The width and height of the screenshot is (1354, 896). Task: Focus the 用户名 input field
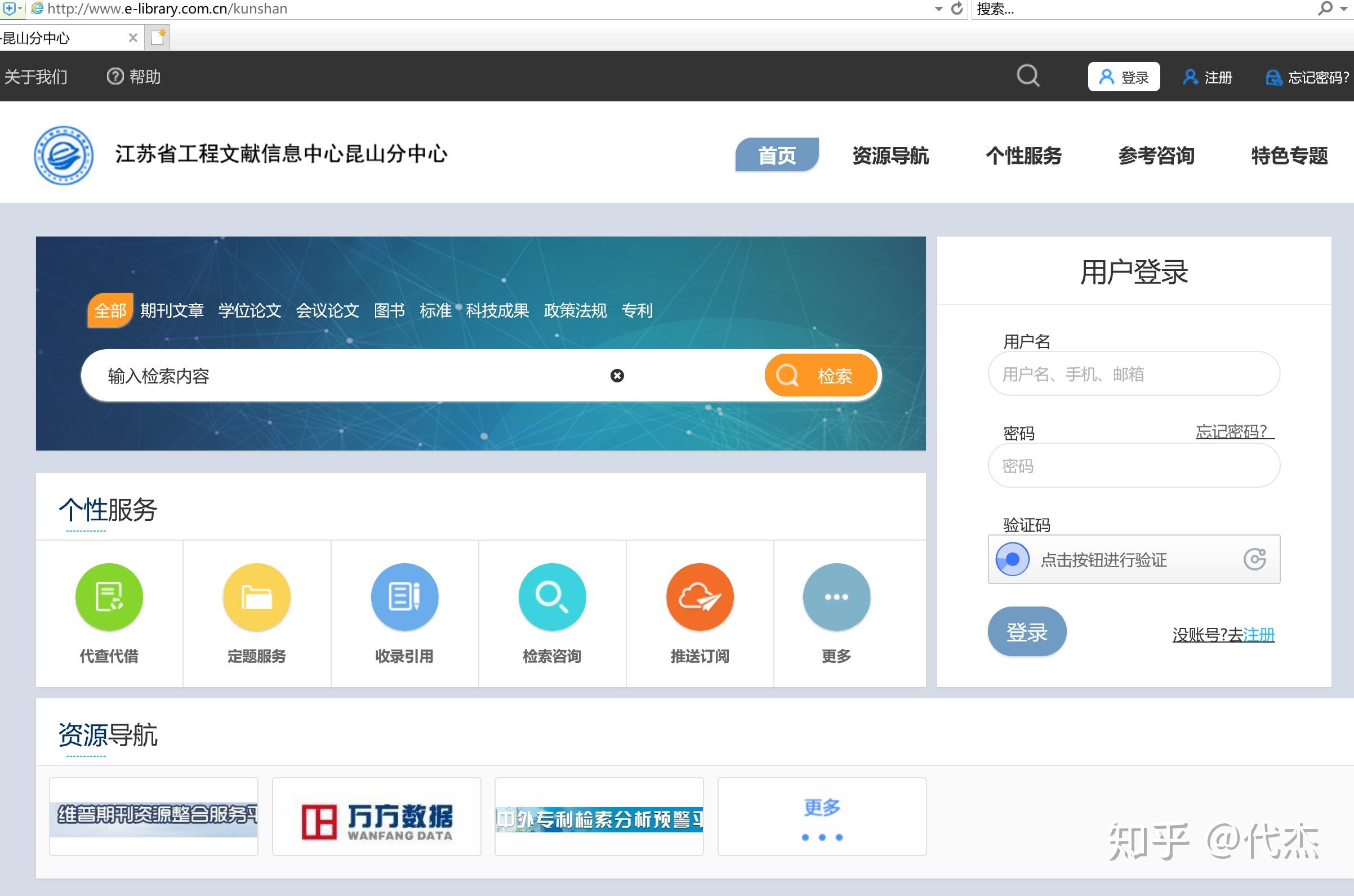point(1133,374)
